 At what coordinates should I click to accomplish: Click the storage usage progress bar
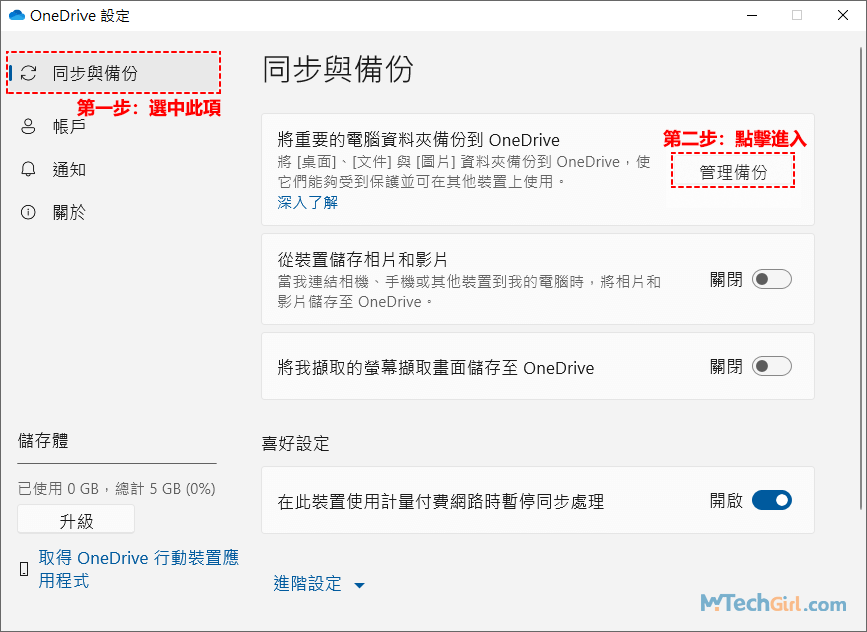[117, 464]
